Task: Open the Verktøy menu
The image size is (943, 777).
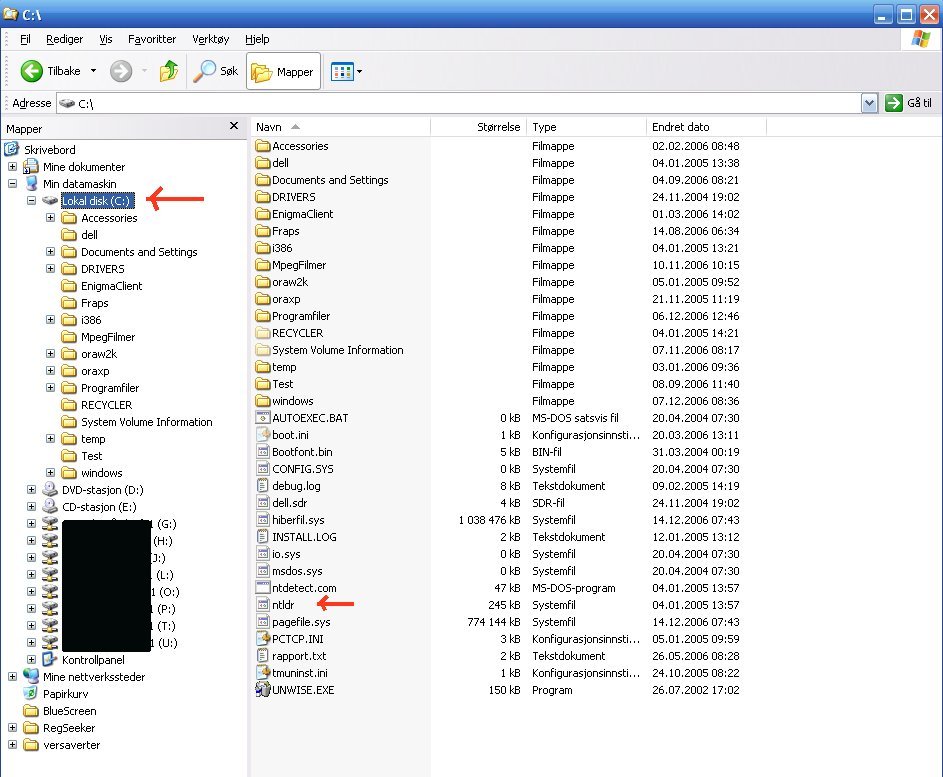Action: point(210,39)
